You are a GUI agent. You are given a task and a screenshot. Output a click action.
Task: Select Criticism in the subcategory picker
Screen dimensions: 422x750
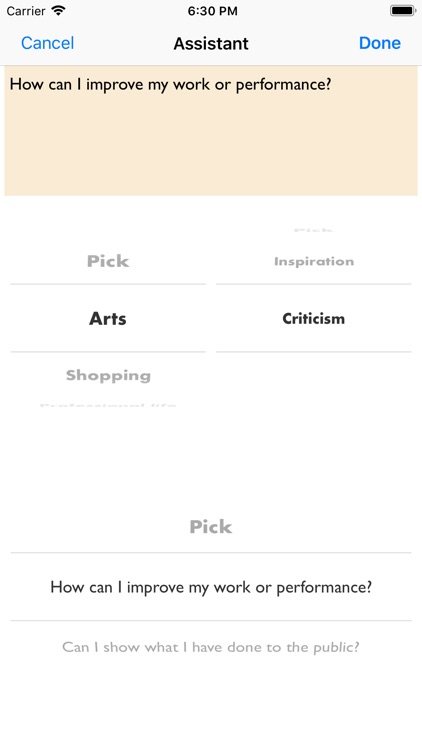[313, 319]
